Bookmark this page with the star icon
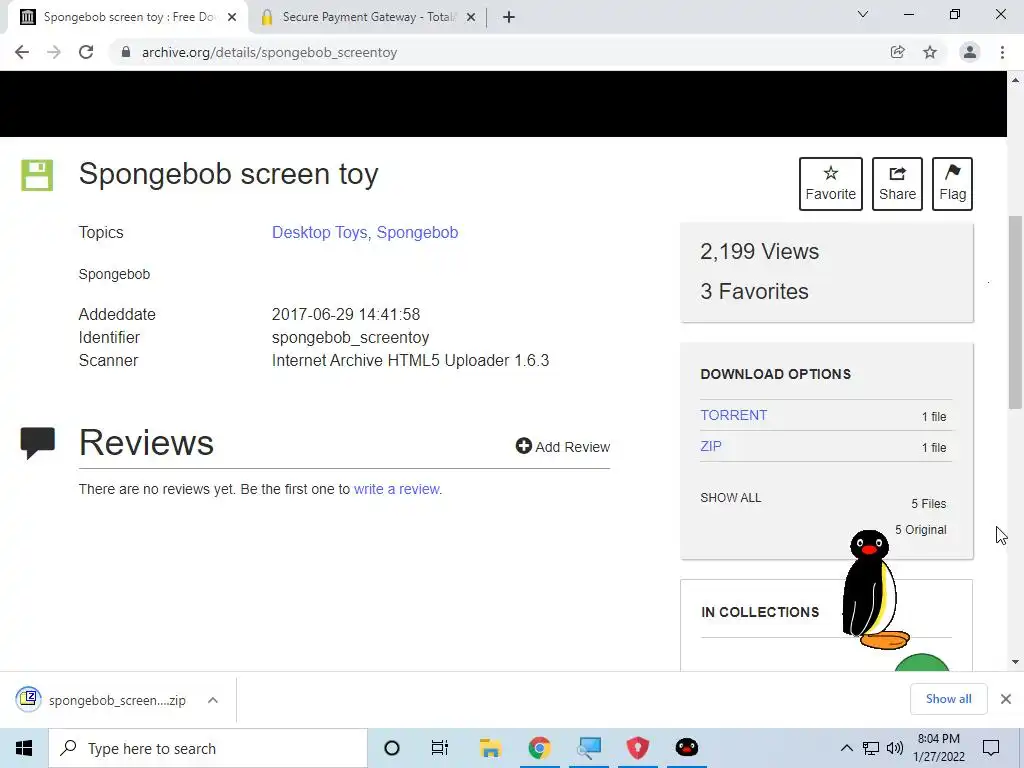The width and height of the screenshot is (1024, 768). [x=930, y=52]
